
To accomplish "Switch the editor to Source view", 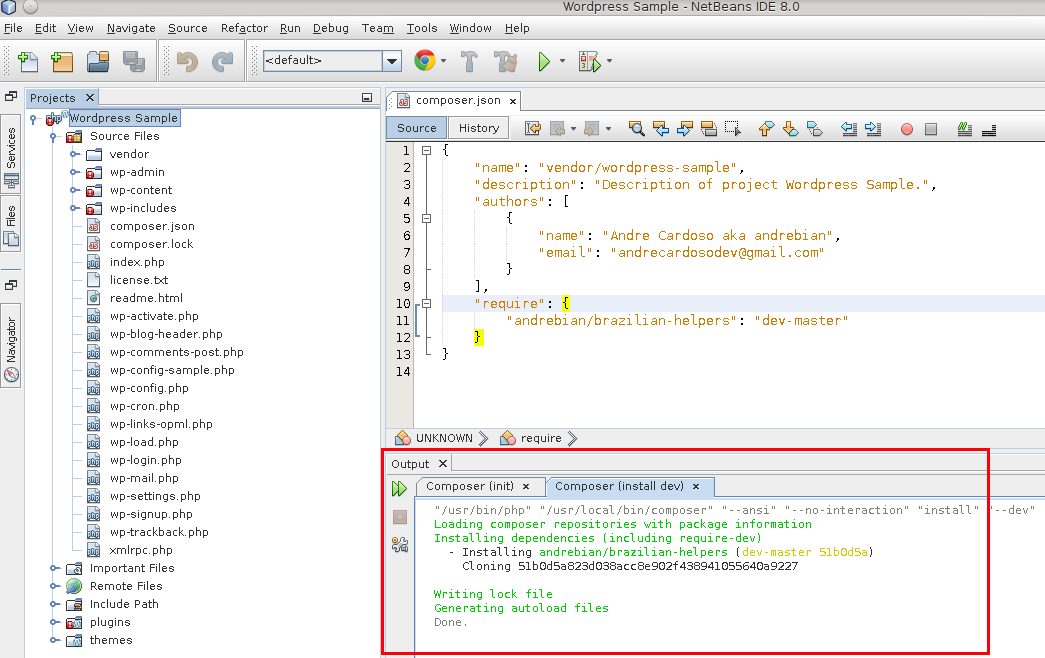I will point(417,128).
